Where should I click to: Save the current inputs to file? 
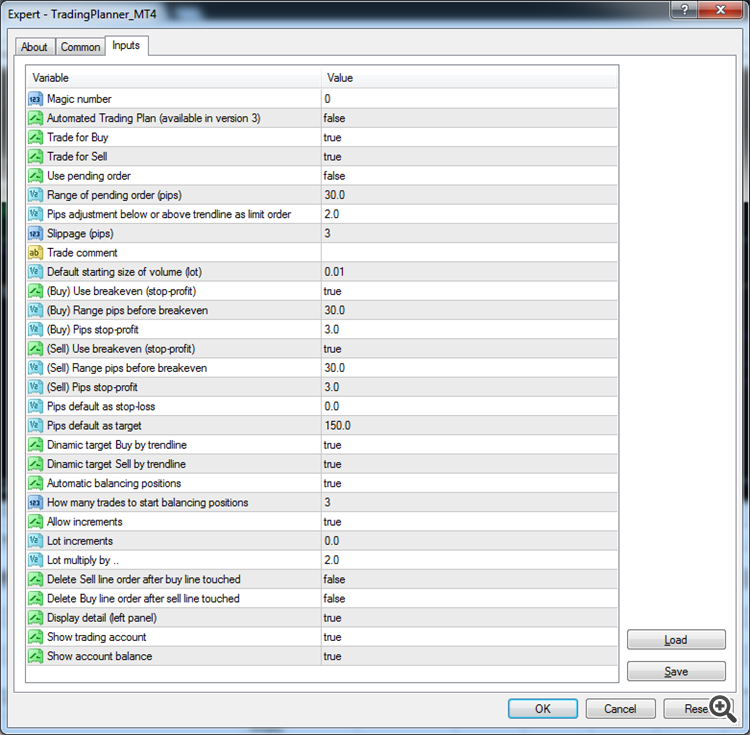click(x=676, y=671)
